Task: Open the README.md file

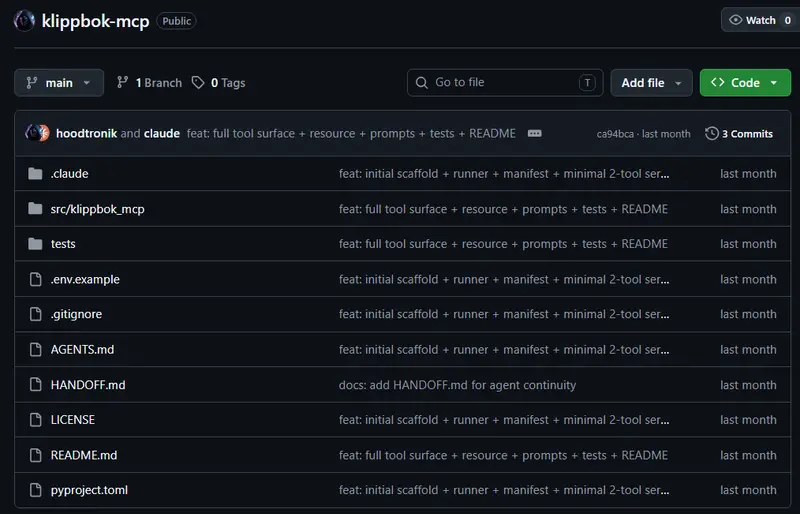Action: pyautogui.click(x=84, y=455)
